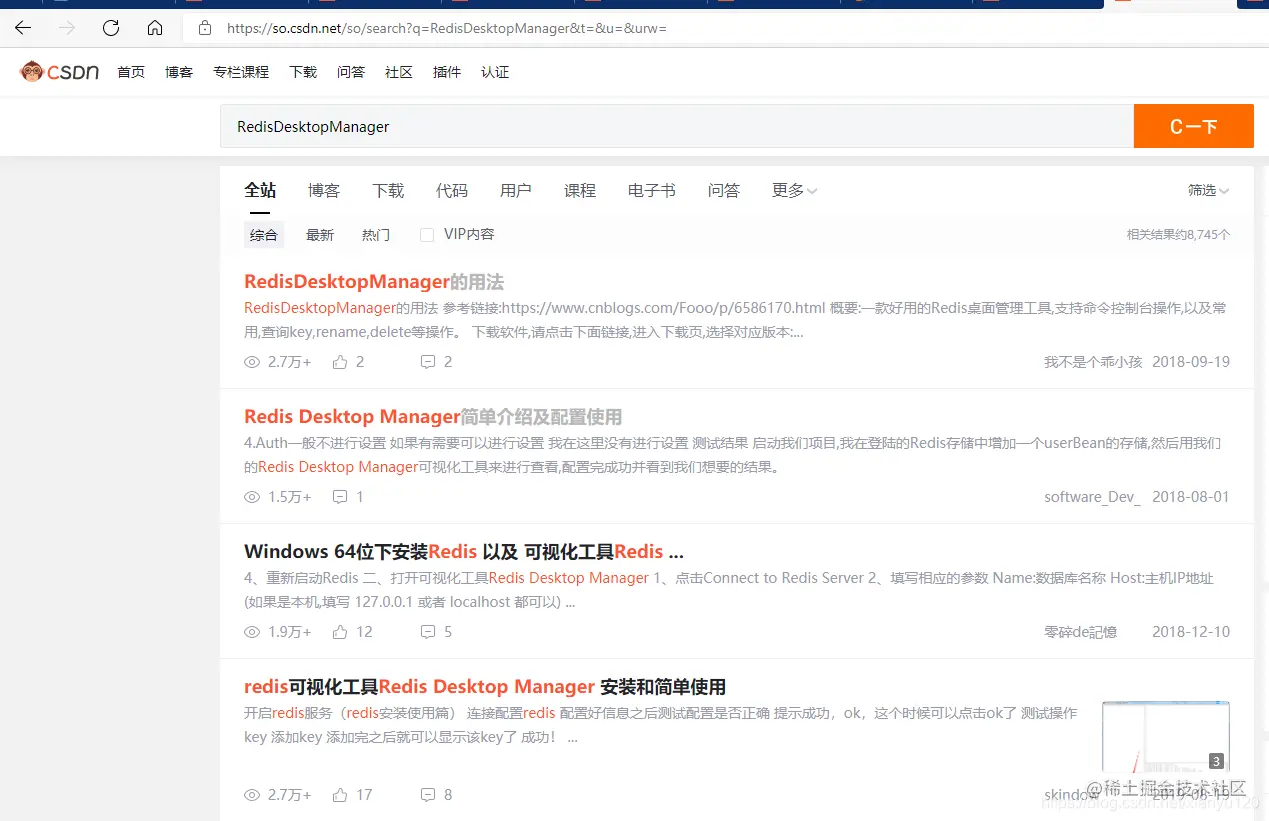Open 博客 in the CSDN top navigation
Image resolution: width=1269 pixels, height=821 pixels.
coord(179,72)
